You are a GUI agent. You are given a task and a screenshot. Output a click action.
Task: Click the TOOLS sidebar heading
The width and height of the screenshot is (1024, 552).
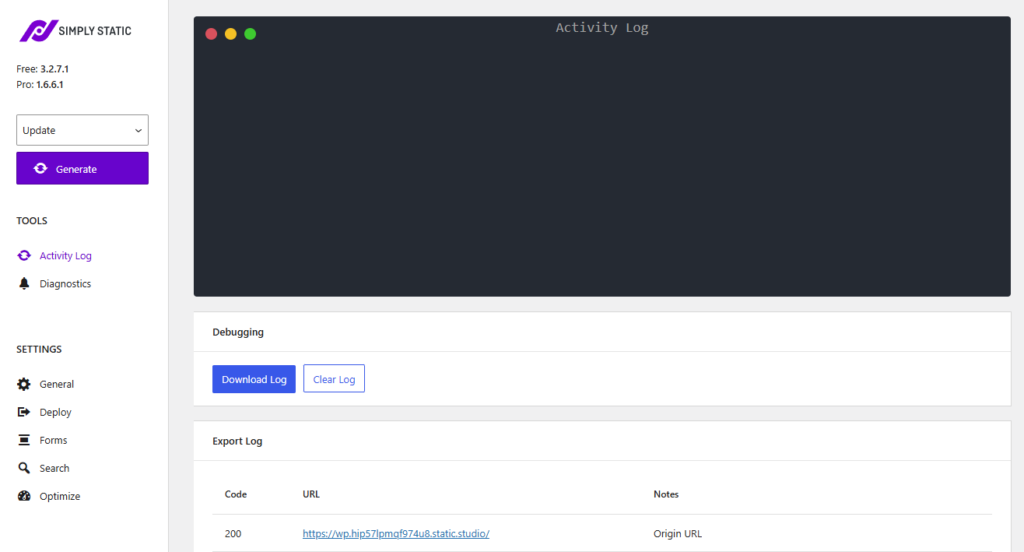pyautogui.click(x=32, y=221)
